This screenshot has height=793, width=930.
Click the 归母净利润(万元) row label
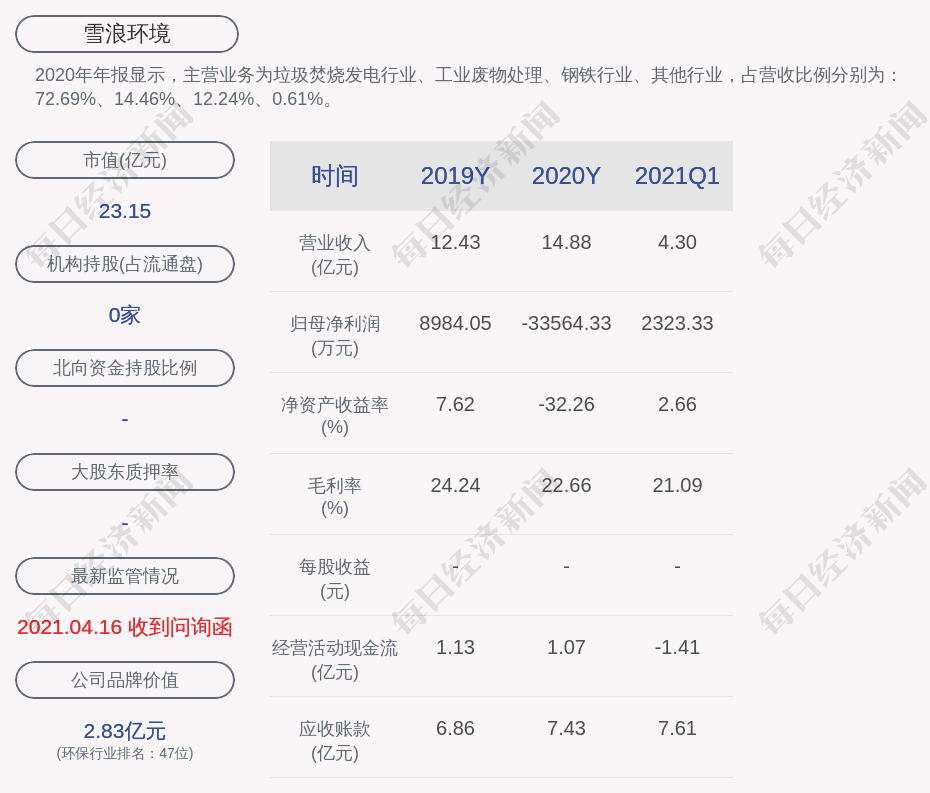[x=335, y=336]
